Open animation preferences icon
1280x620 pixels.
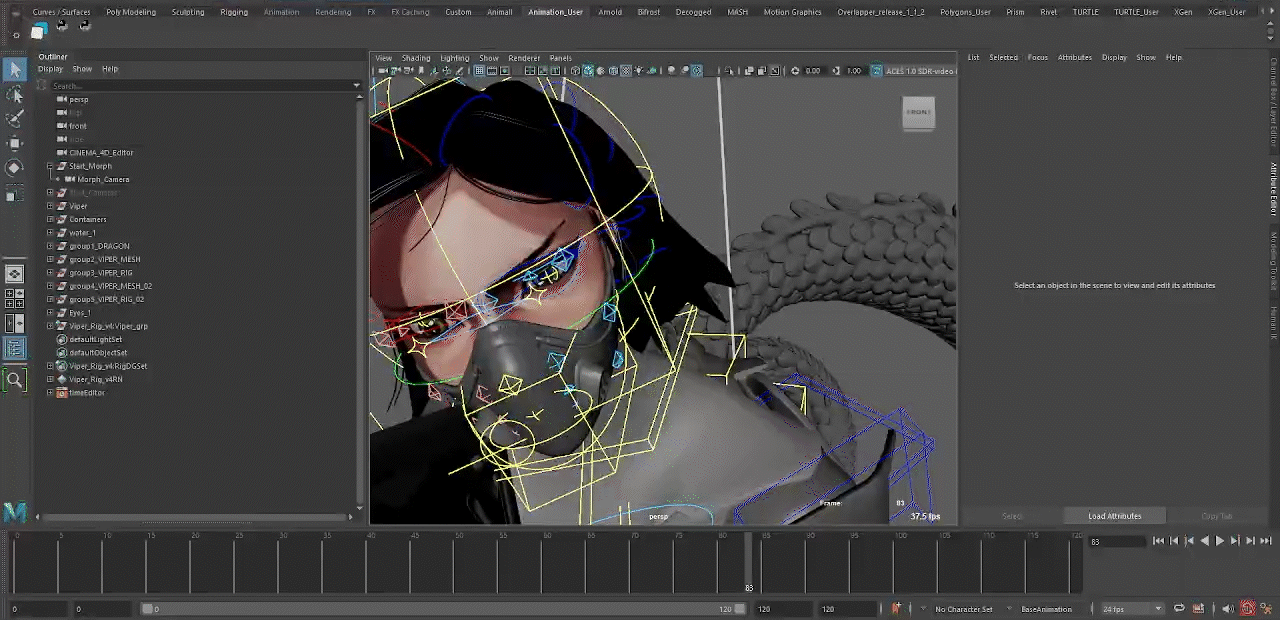[x=1266, y=609]
